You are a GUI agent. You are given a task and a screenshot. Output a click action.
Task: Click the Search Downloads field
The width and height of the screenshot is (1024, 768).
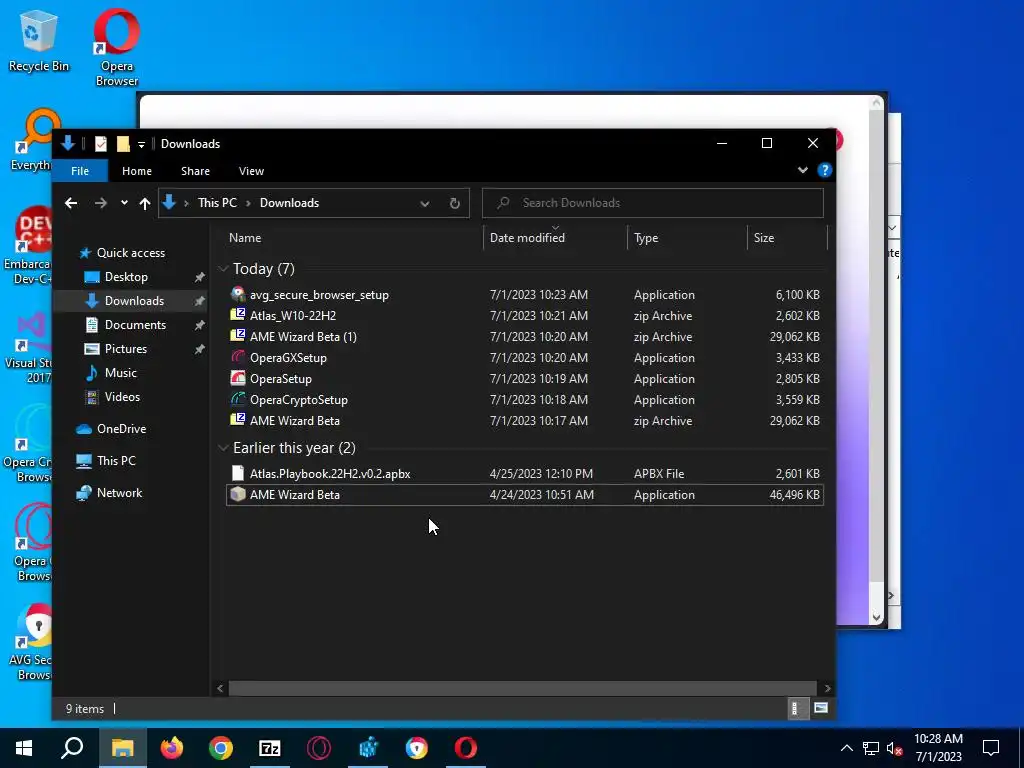pyautogui.click(x=652, y=203)
